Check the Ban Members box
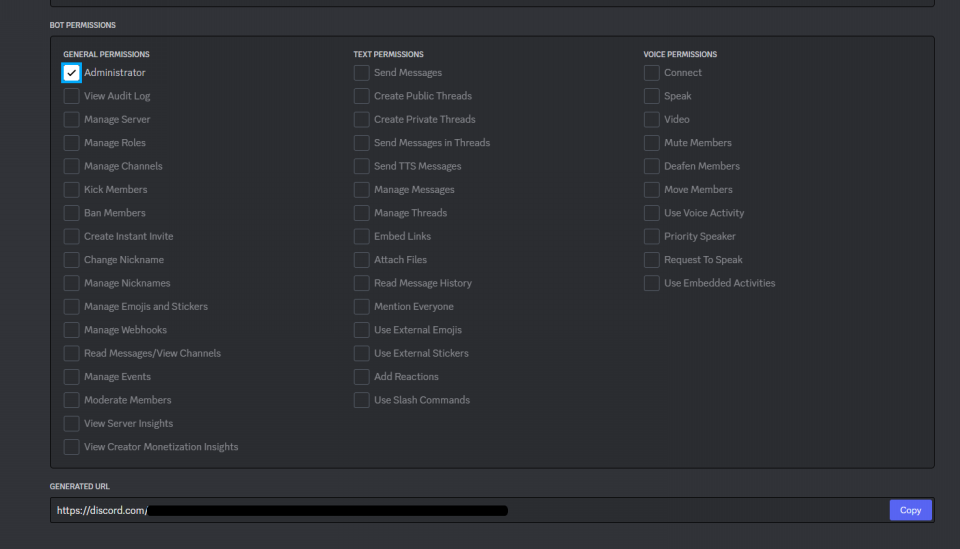 [71, 213]
